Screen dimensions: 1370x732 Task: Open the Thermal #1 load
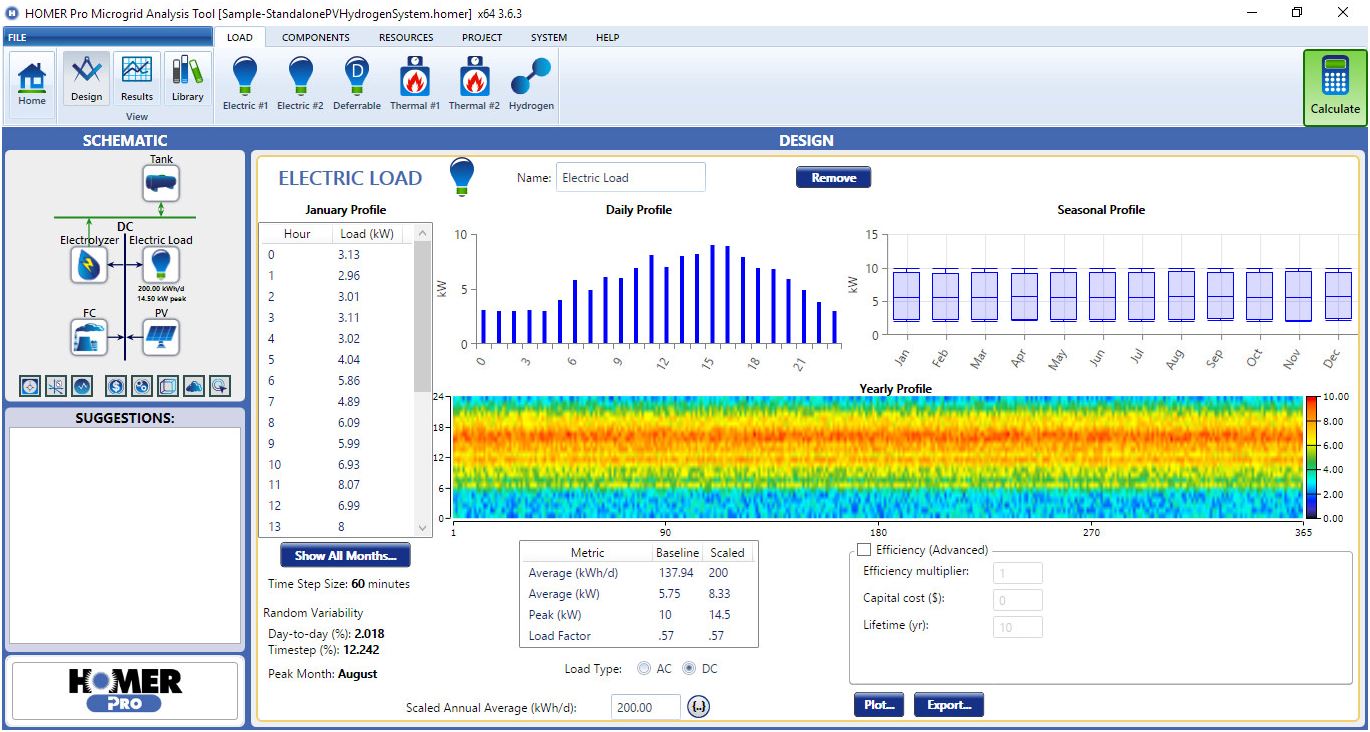(x=414, y=80)
